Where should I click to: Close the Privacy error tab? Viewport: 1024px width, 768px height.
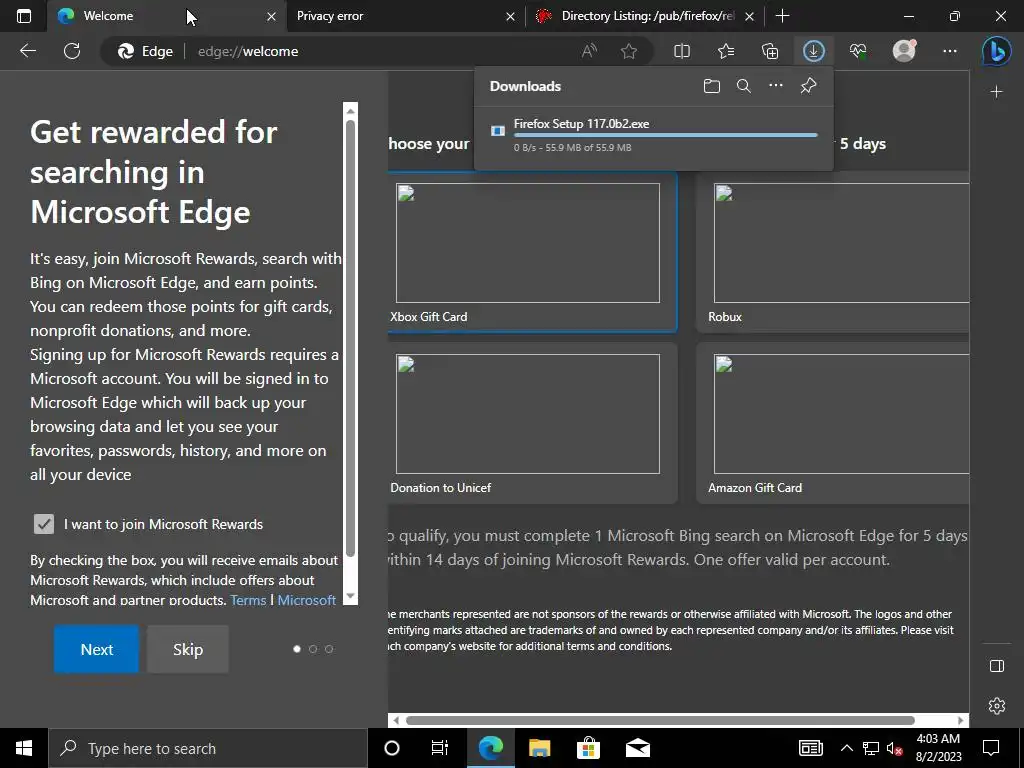[511, 16]
